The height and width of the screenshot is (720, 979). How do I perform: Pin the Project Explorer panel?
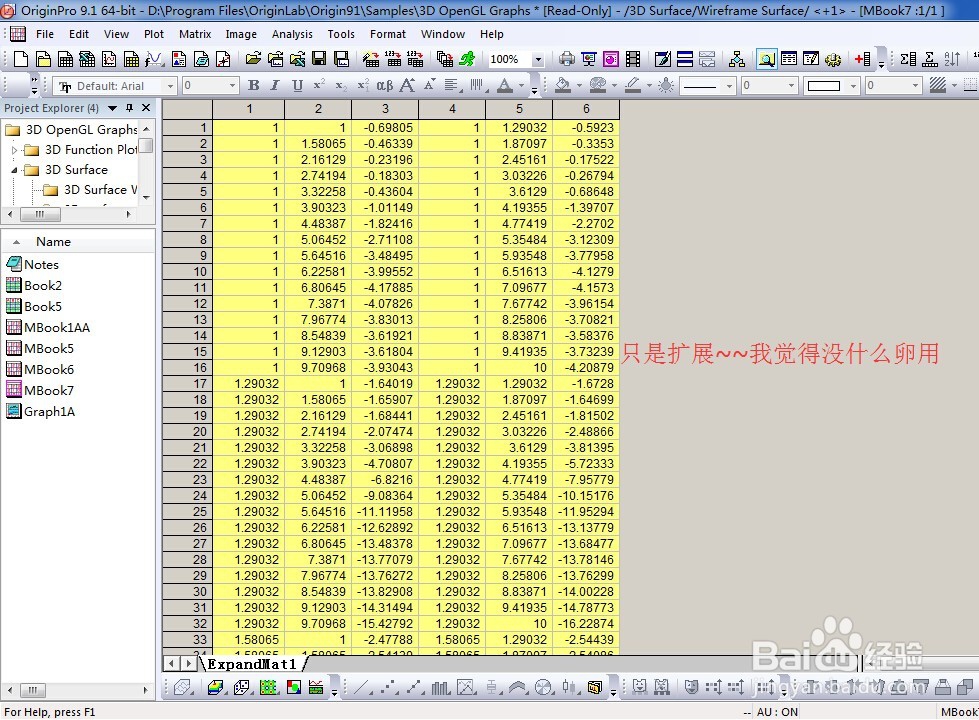131,107
